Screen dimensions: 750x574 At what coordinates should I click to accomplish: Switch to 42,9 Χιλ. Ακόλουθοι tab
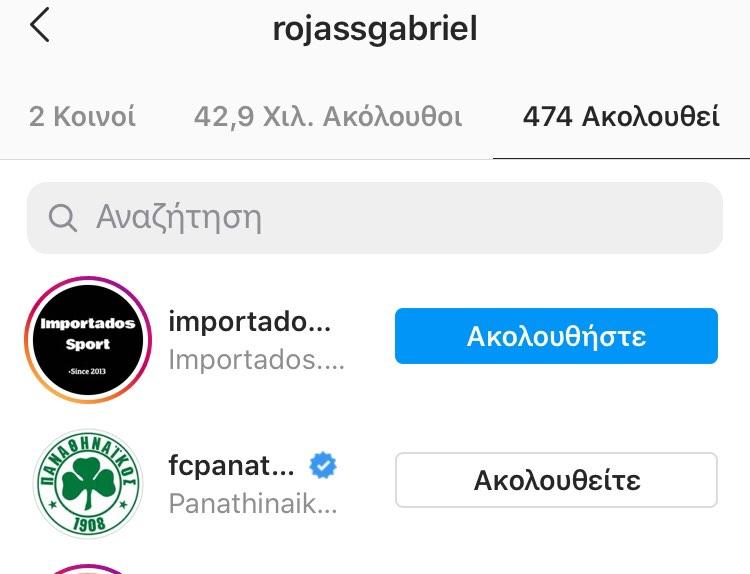328,117
